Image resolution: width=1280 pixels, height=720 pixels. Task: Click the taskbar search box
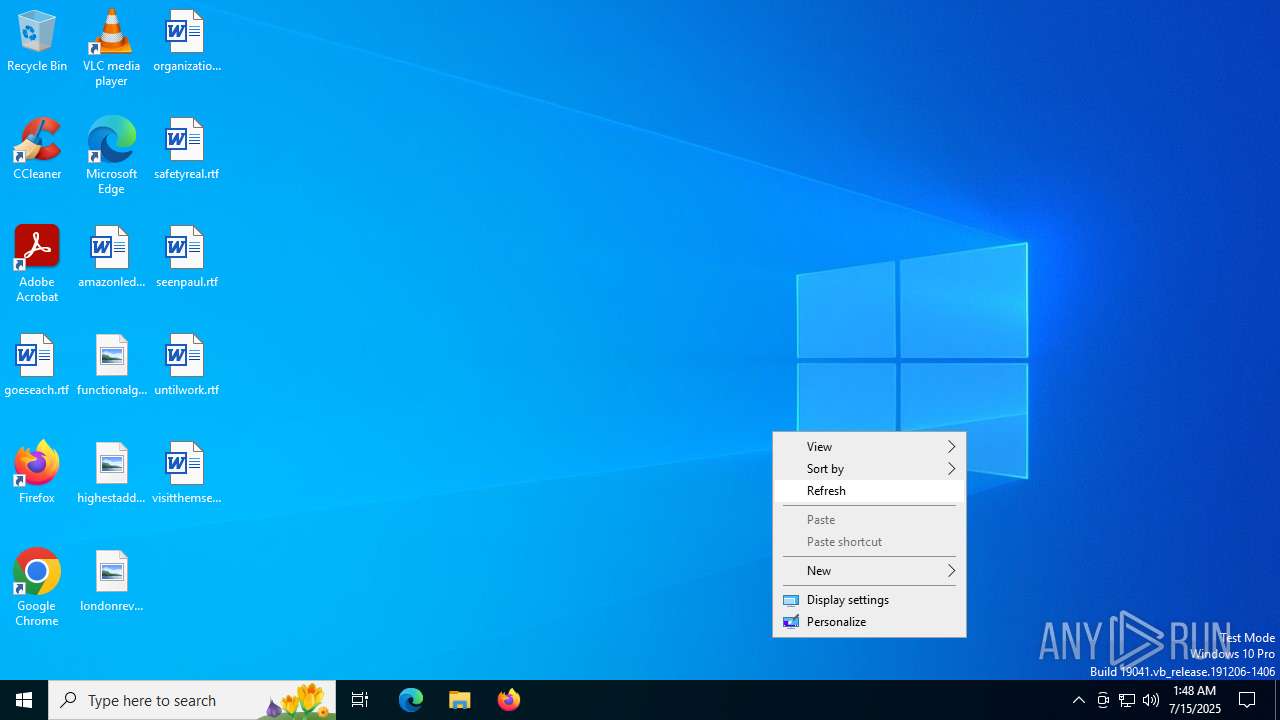coord(192,700)
